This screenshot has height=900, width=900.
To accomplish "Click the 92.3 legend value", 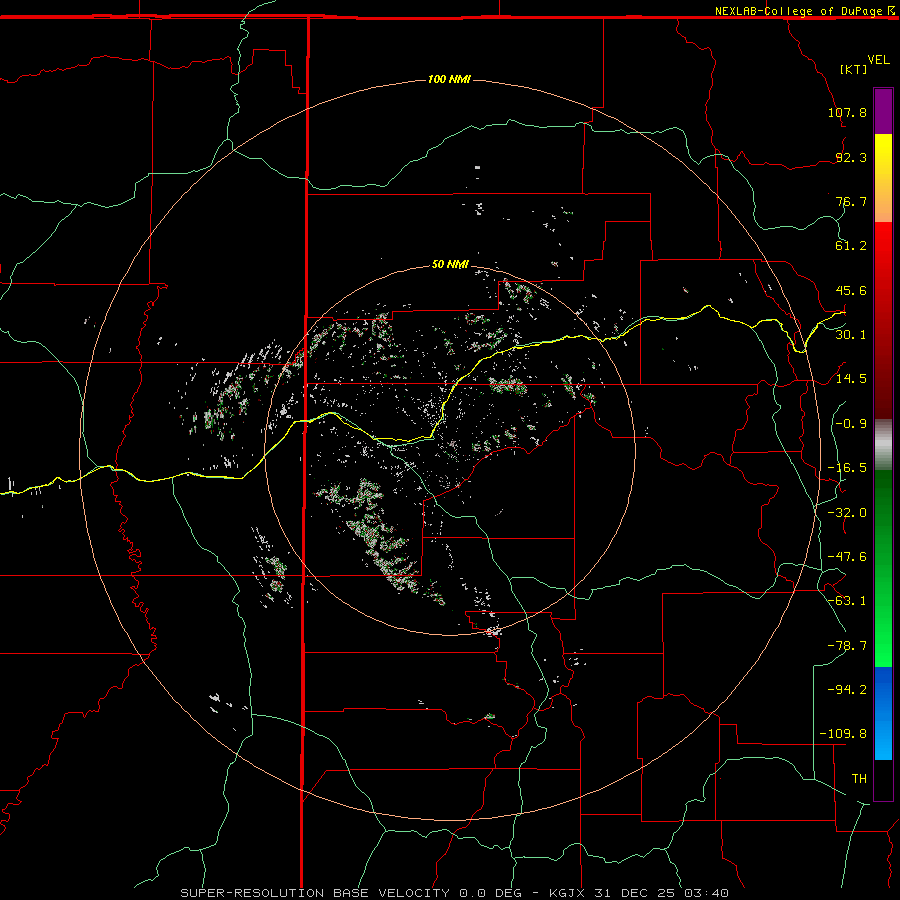I will click(851, 157).
